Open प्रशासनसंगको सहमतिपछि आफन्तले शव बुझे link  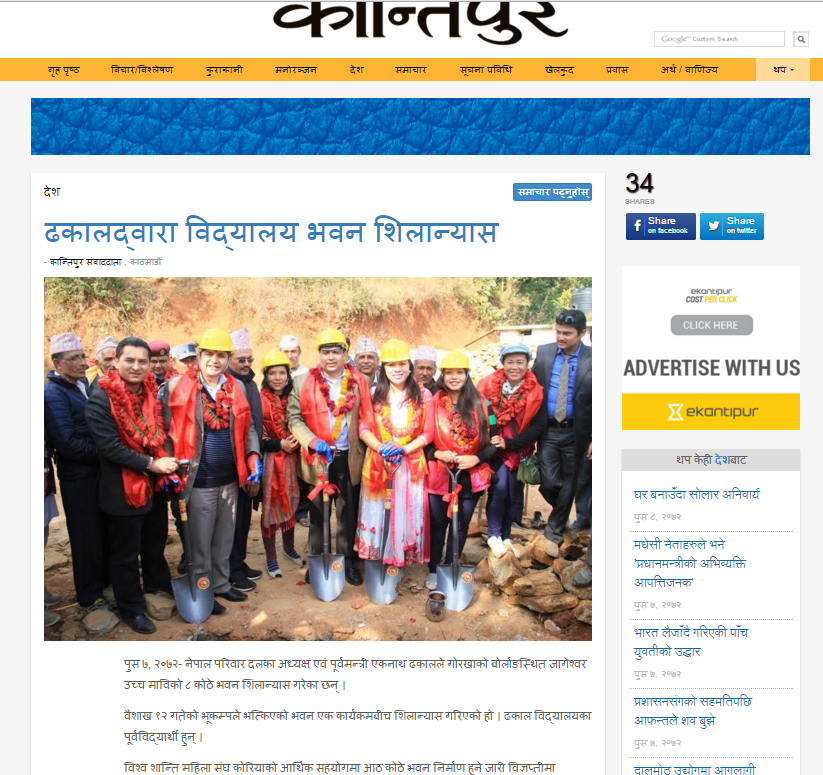tap(692, 711)
